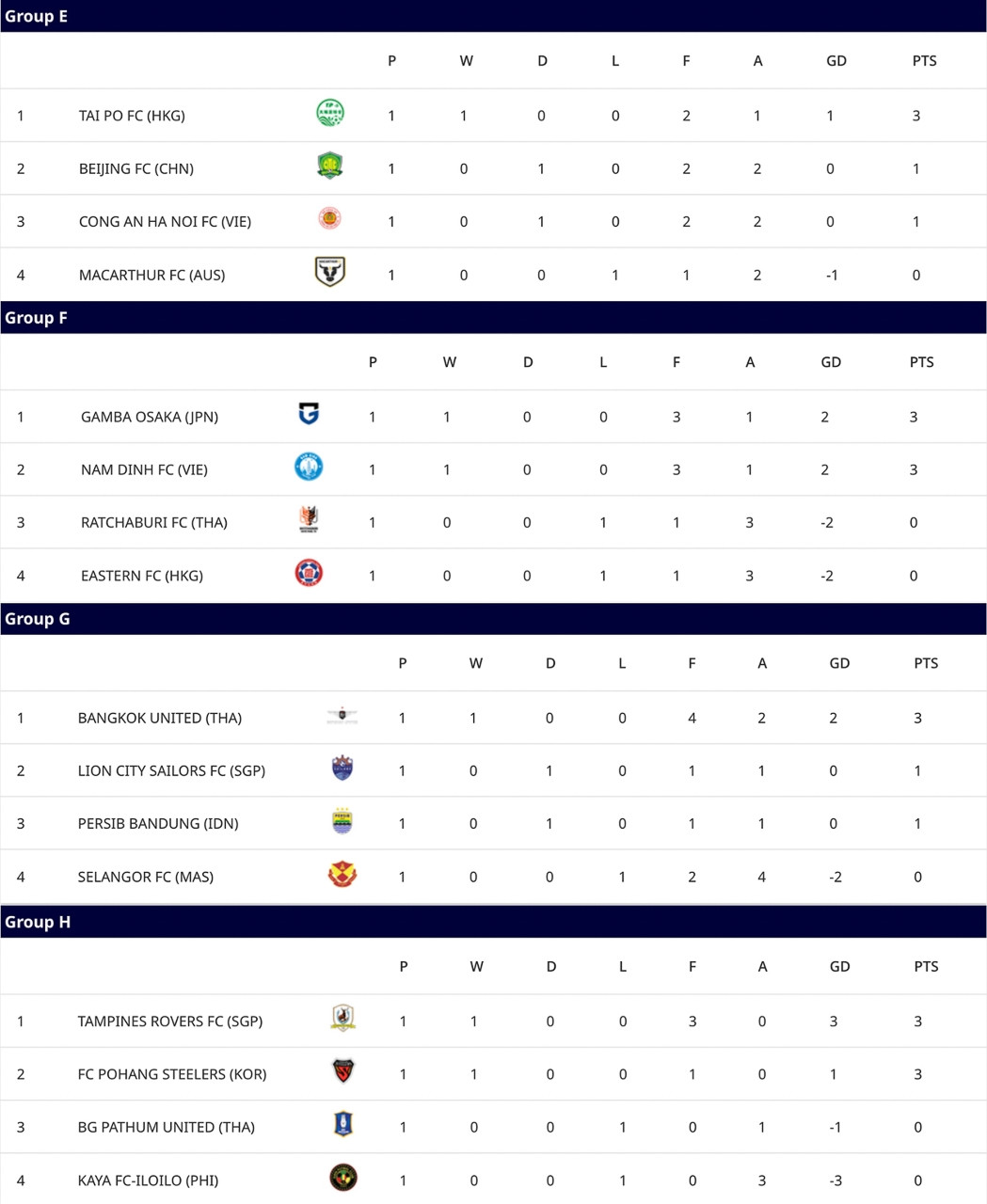Image resolution: width=987 pixels, height=1204 pixels.
Task: Click the Beijing FC club crest
Action: coord(329,166)
